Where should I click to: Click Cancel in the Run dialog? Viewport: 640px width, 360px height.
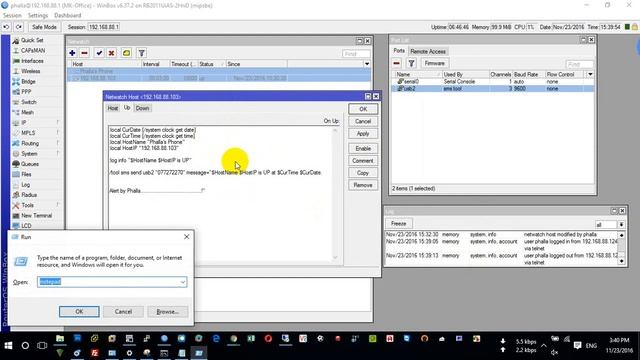(x=123, y=312)
